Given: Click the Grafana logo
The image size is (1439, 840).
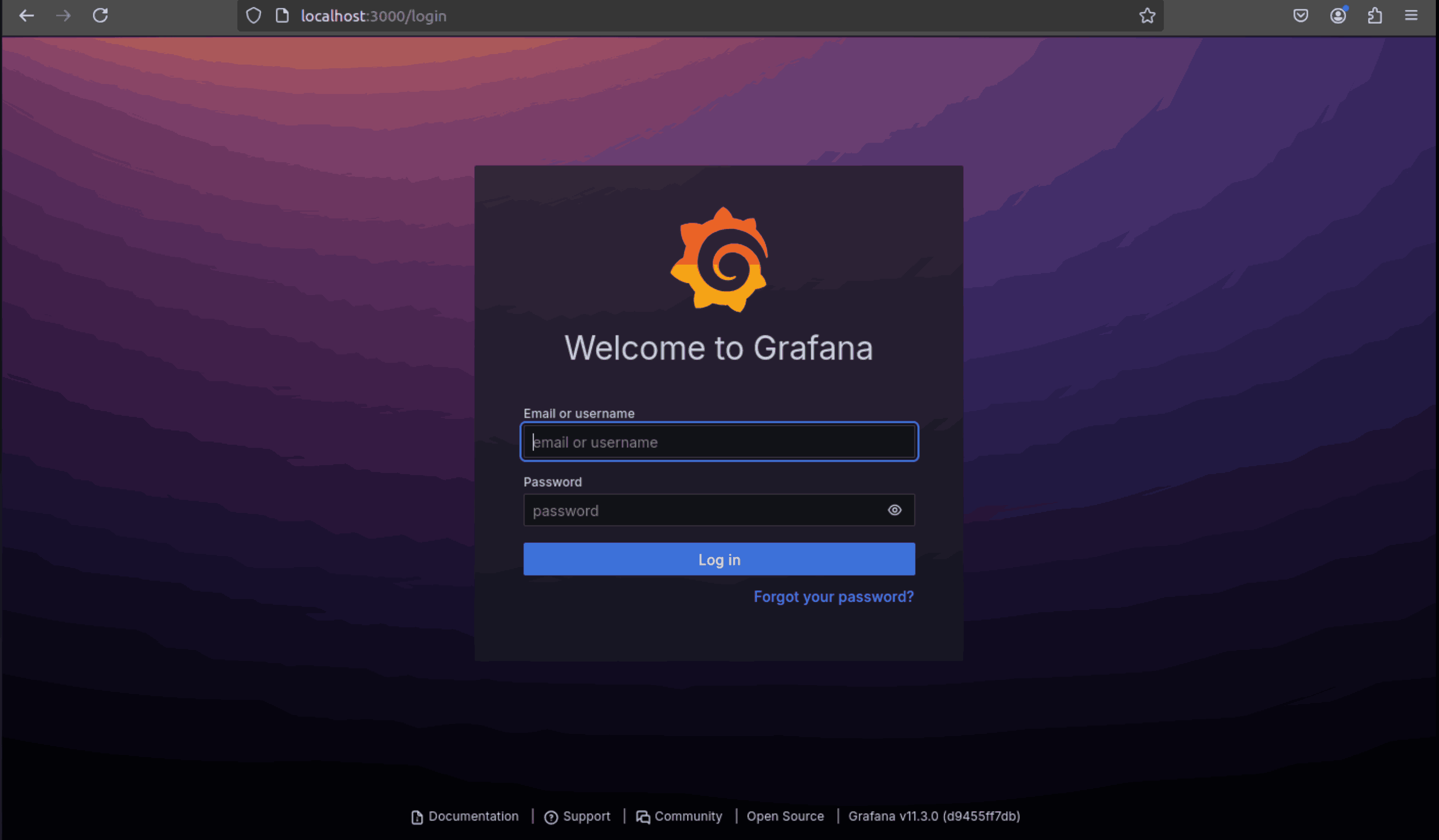Looking at the screenshot, I should coord(719,260).
